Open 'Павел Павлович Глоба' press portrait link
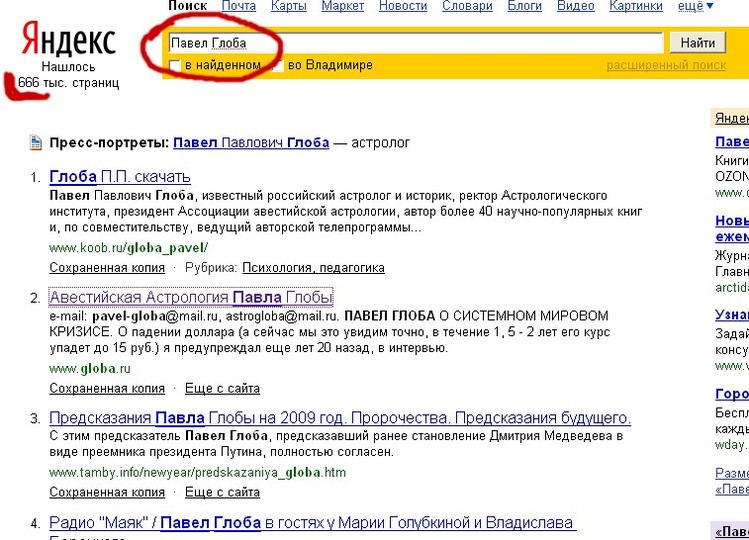749x540 pixels. (251, 142)
